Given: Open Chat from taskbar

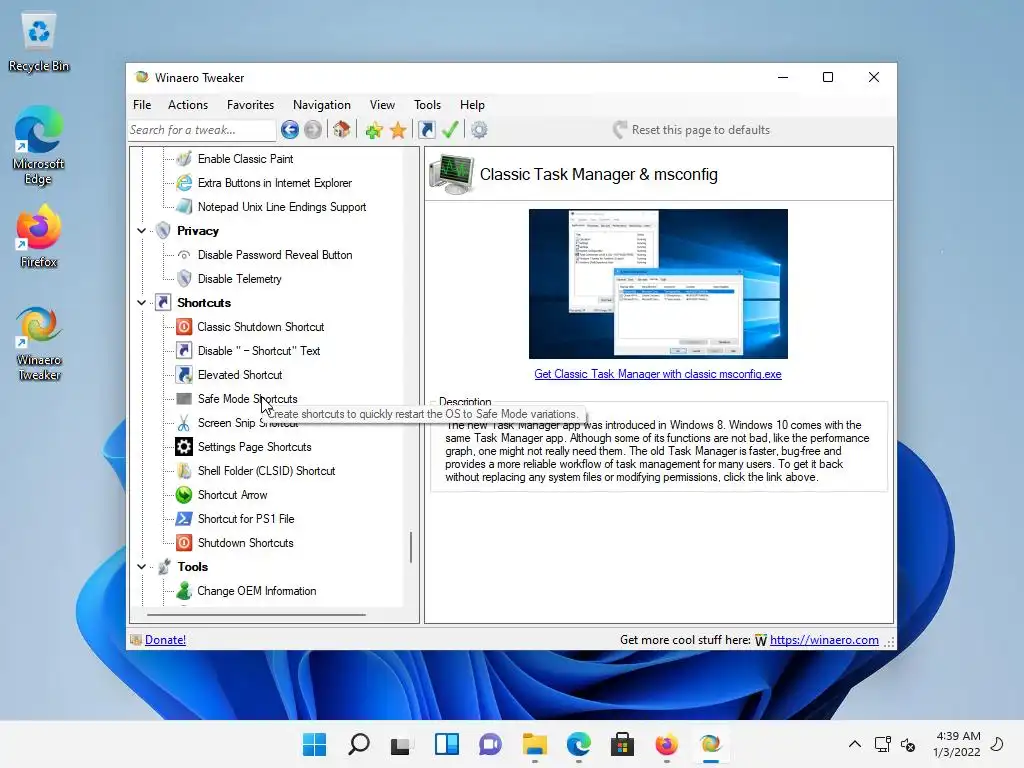Looking at the screenshot, I should click(x=490, y=744).
